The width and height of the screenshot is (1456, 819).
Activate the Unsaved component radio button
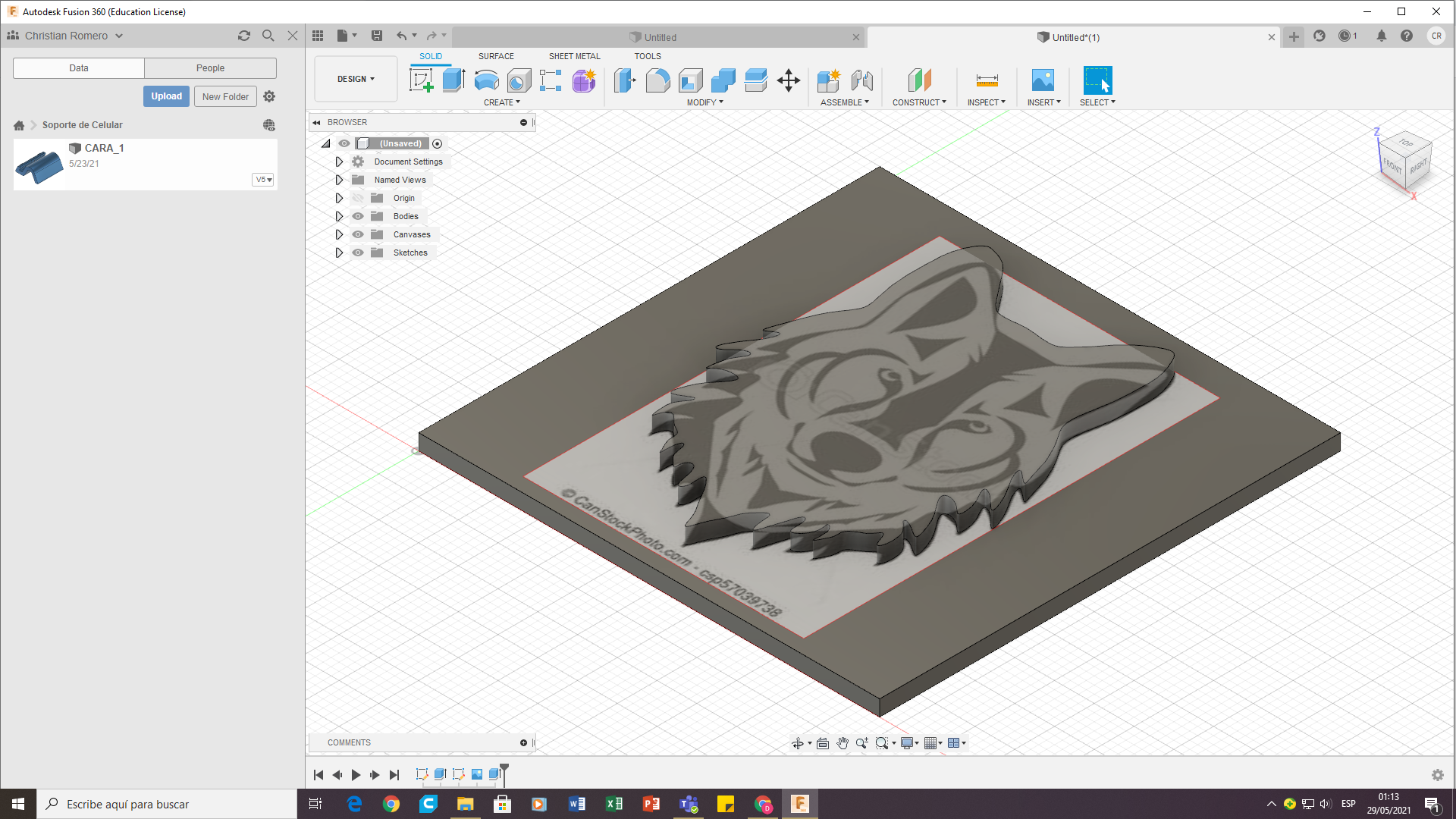click(x=437, y=143)
